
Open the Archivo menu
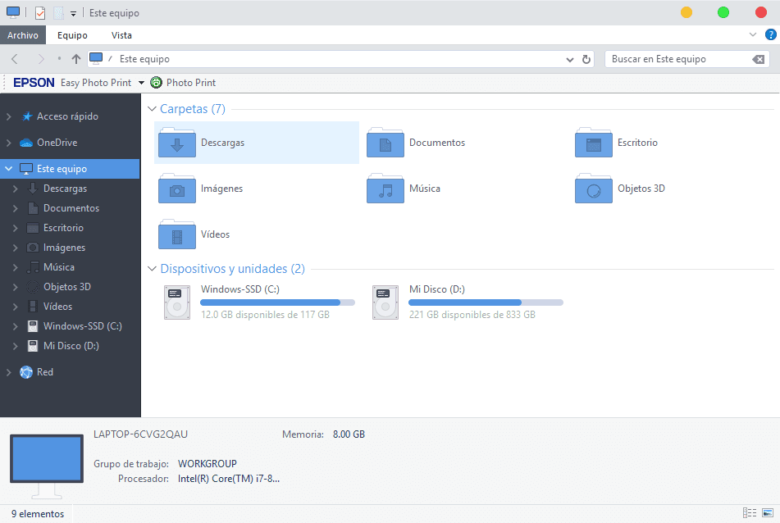(23, 35)
